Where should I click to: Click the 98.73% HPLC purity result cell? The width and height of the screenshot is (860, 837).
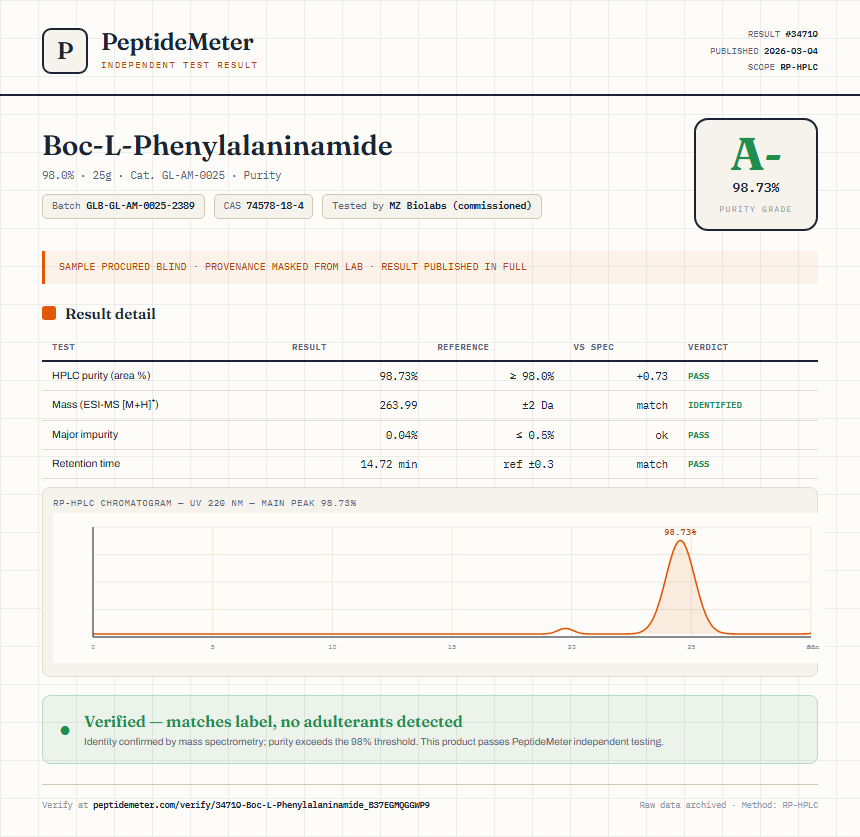click(x=399, y=376)
